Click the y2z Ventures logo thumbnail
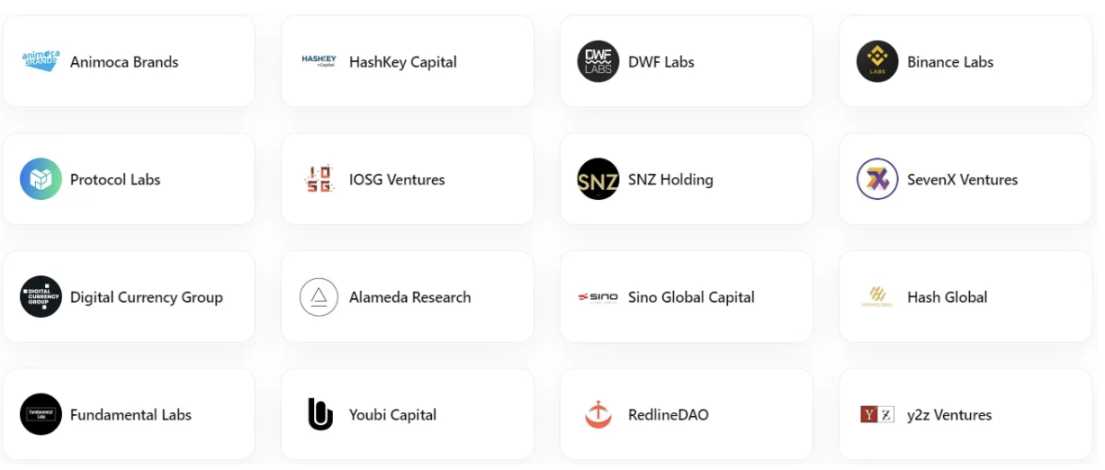The width and height of the screenshot is (1105, 470). 877,414
